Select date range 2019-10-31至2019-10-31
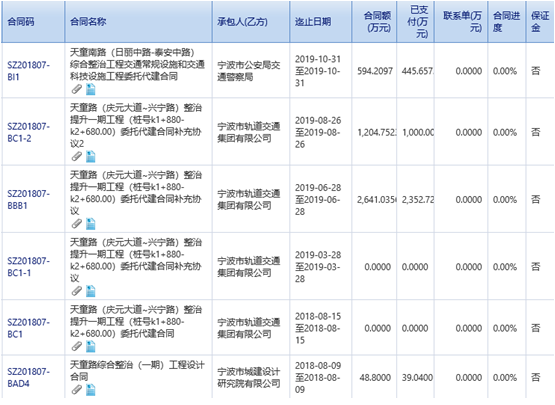555x405 pixels. (x=318, y=71)
